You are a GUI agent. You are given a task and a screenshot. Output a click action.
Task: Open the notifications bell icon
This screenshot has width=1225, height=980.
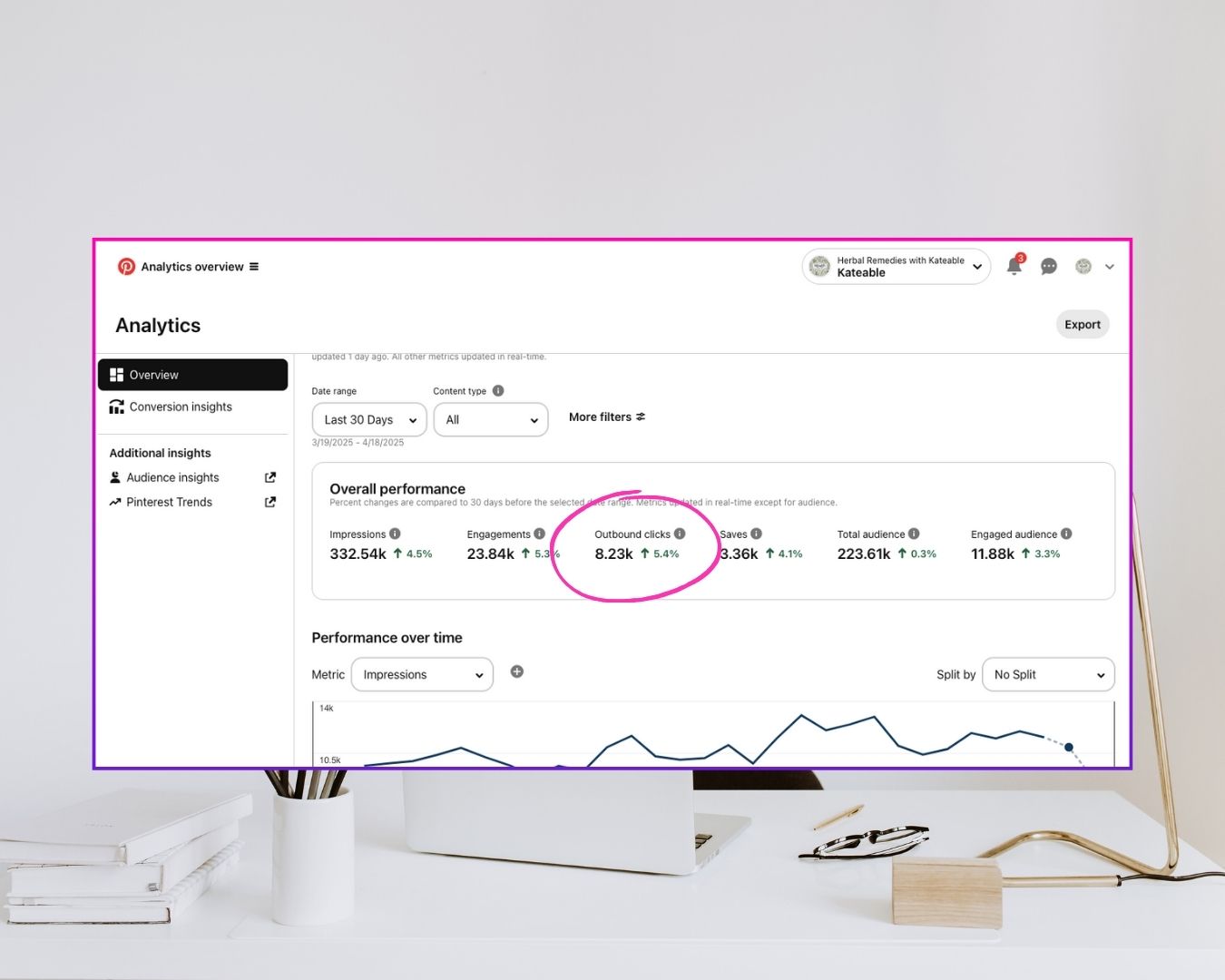click(x=1014, y=266)
